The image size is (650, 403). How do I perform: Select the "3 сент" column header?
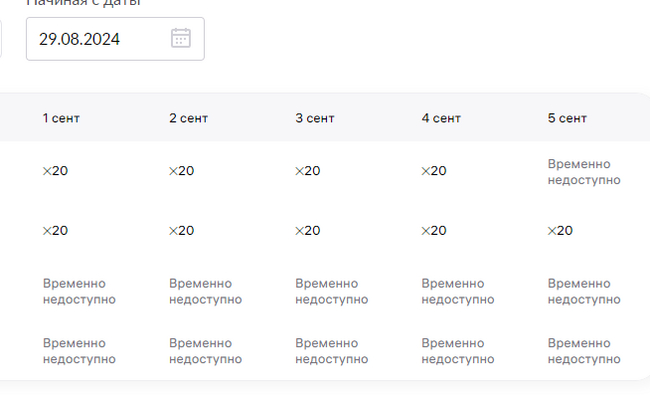click(x=314, y=118)
